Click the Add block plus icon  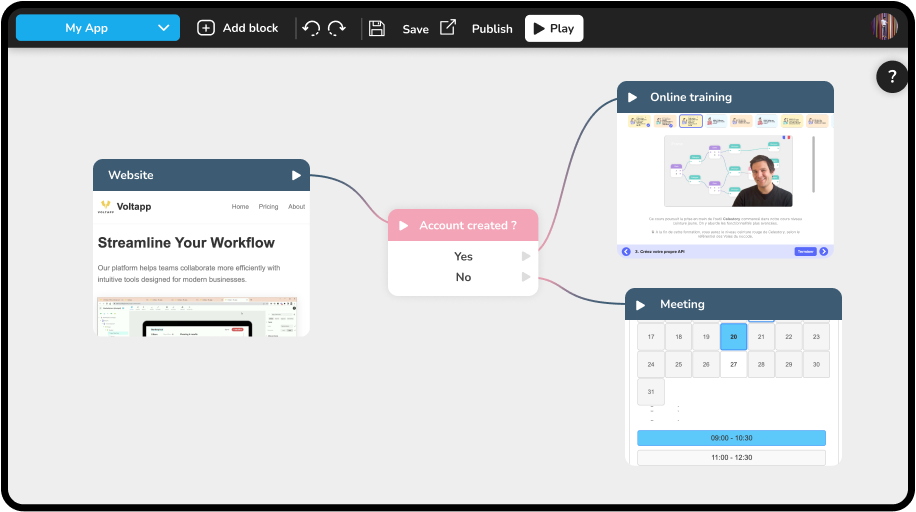[206, 28]
